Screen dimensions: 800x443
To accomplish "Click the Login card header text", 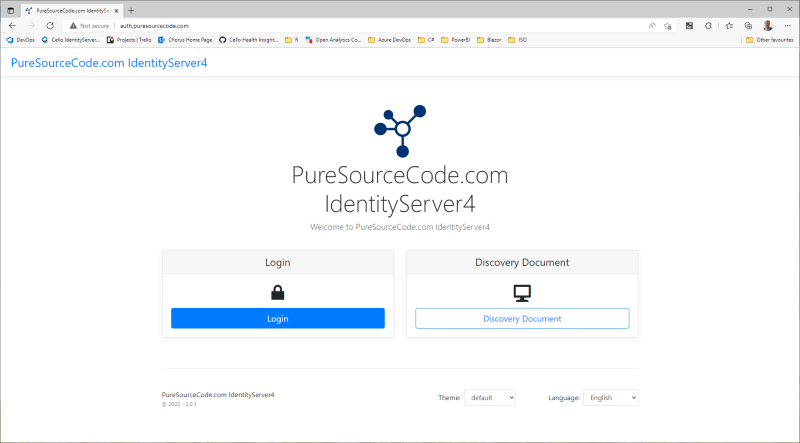I will tap(278, 262).
